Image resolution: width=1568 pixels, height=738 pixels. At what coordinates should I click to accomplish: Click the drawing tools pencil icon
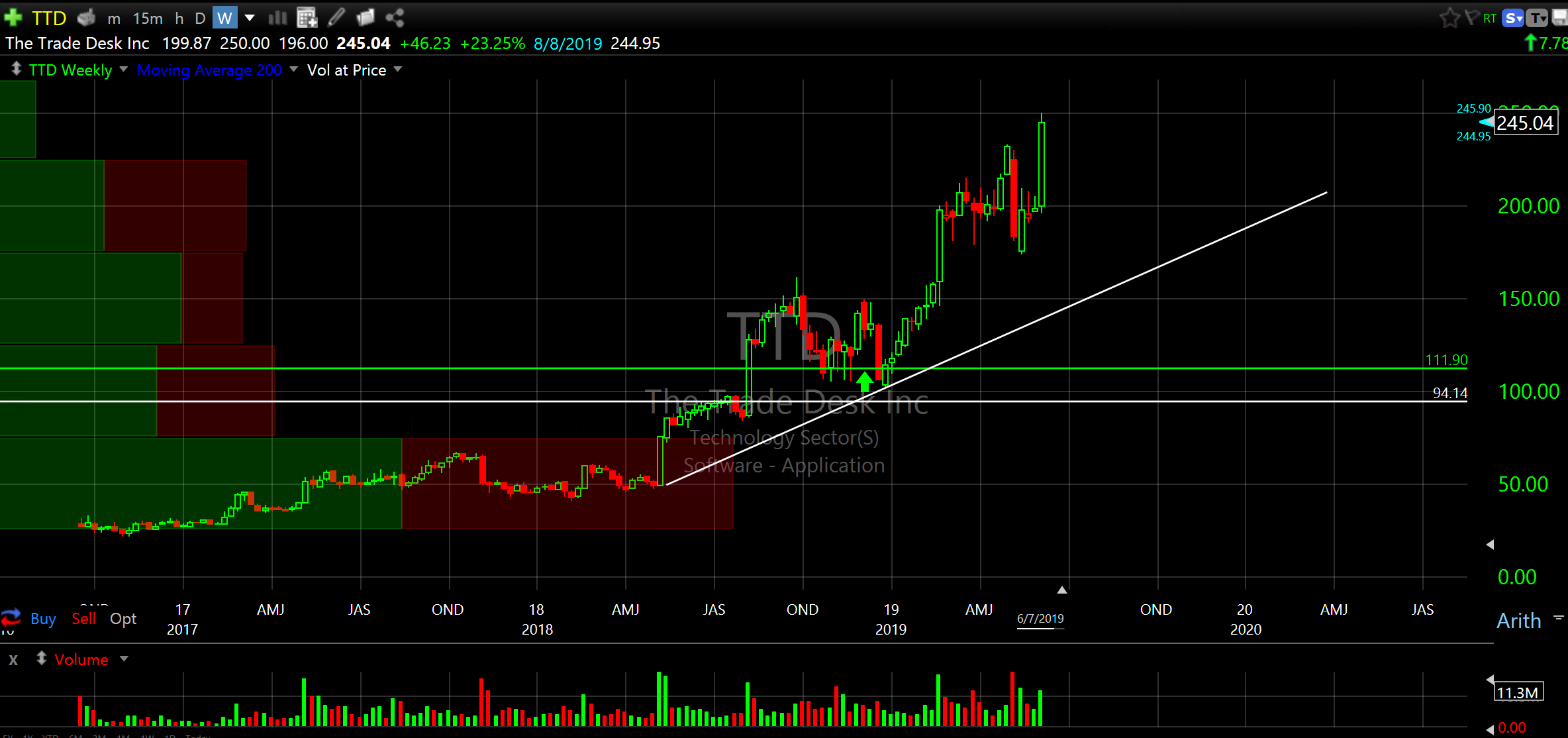(x=336, y=17)
